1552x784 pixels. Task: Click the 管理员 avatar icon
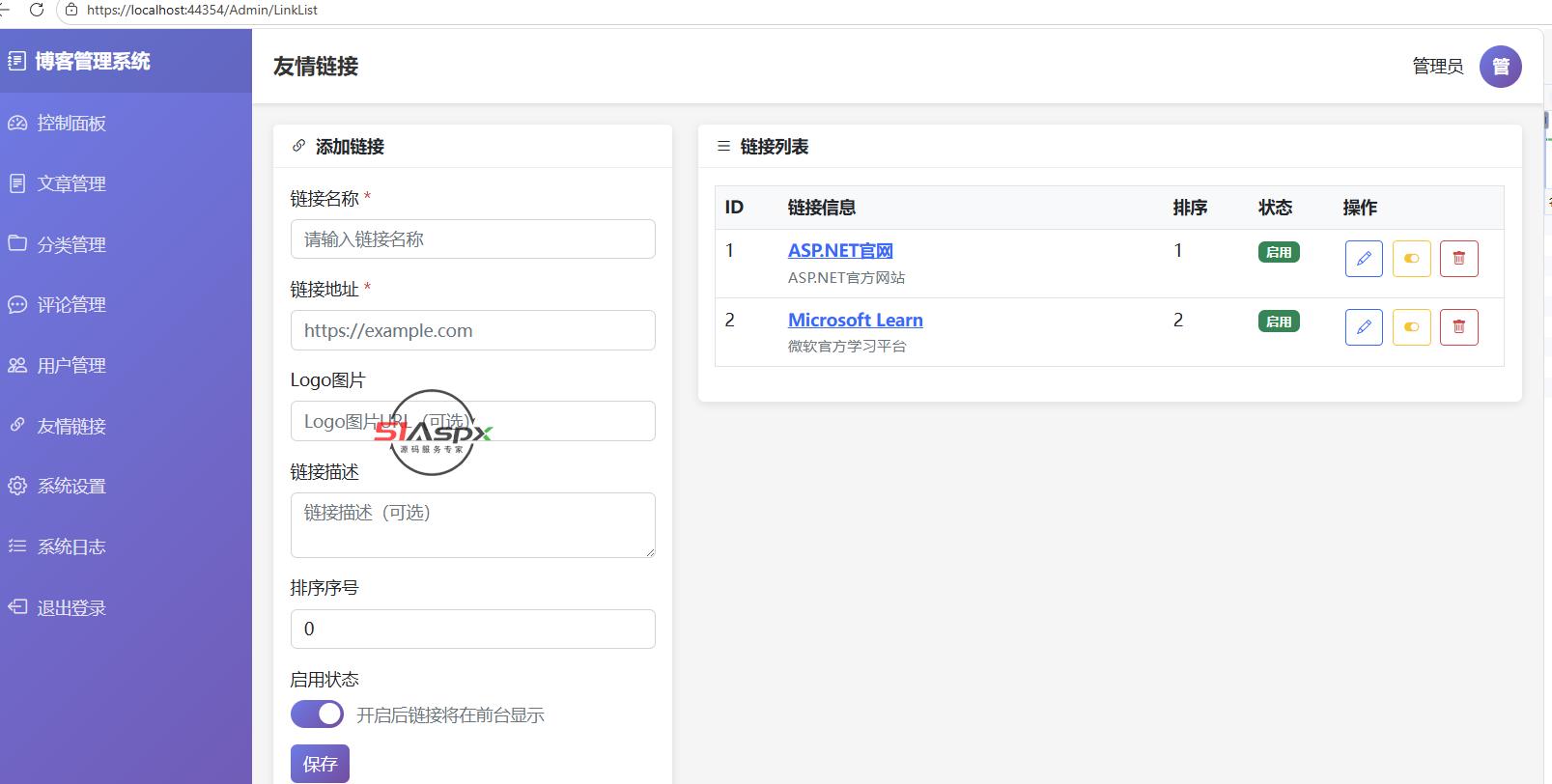pos(1500,67)
